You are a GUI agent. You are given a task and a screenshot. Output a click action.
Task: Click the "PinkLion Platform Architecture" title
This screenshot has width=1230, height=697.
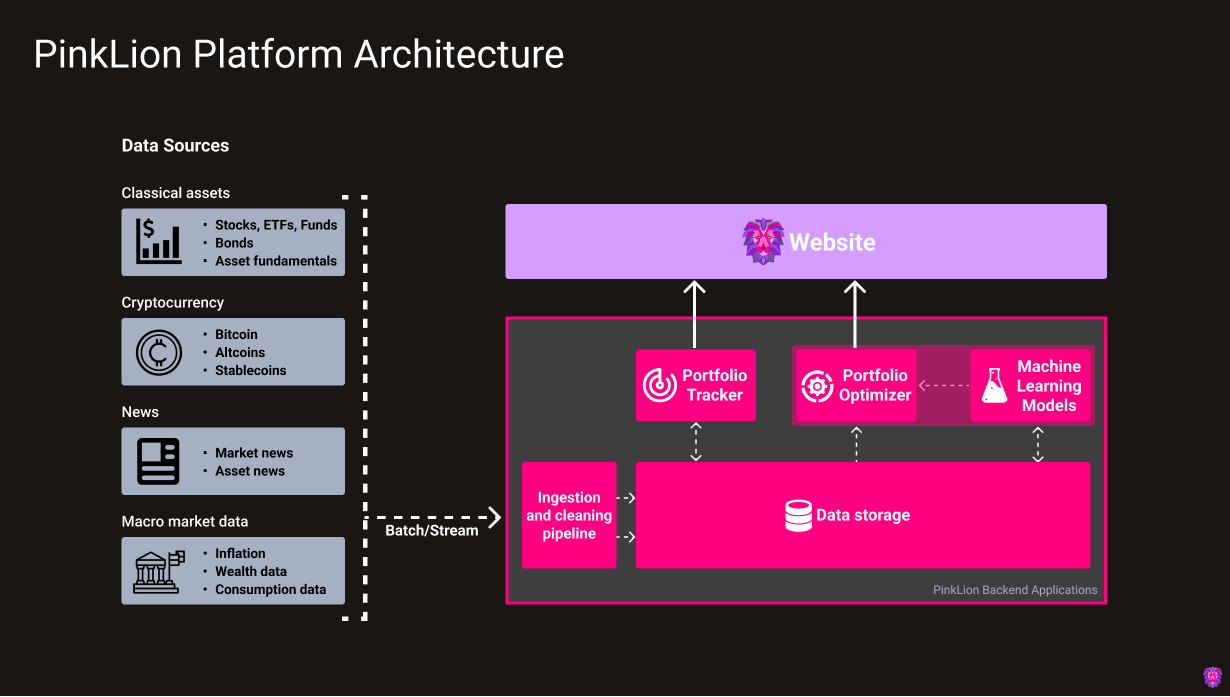coord(299,54)
